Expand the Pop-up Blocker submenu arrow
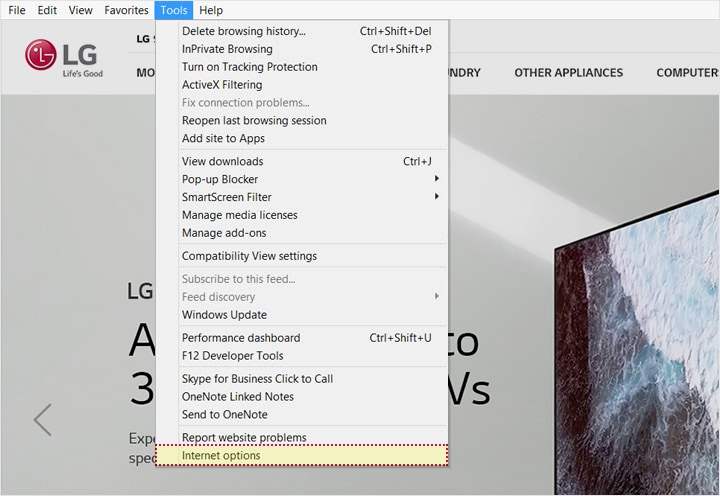Image resolution: width=720 pixels, height=496 pixels. pos(437,179)
